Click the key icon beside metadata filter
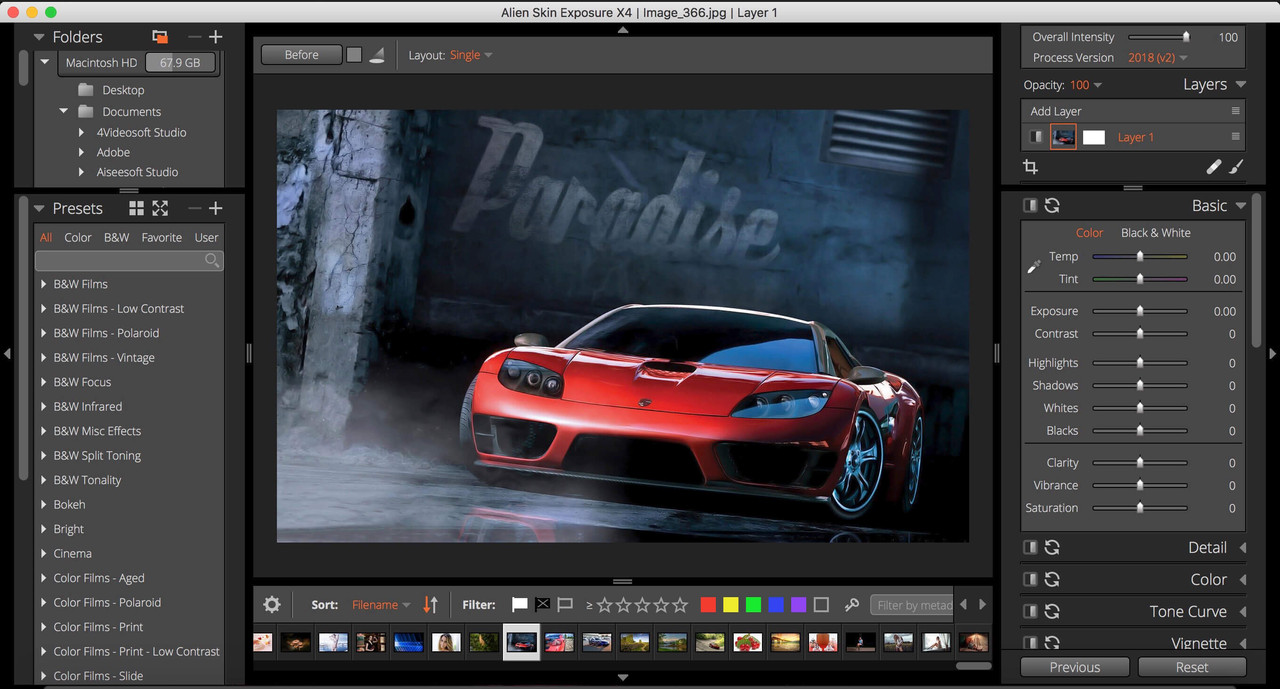Viewport: 1280px width, 689px height. click(x=852, y=604)
